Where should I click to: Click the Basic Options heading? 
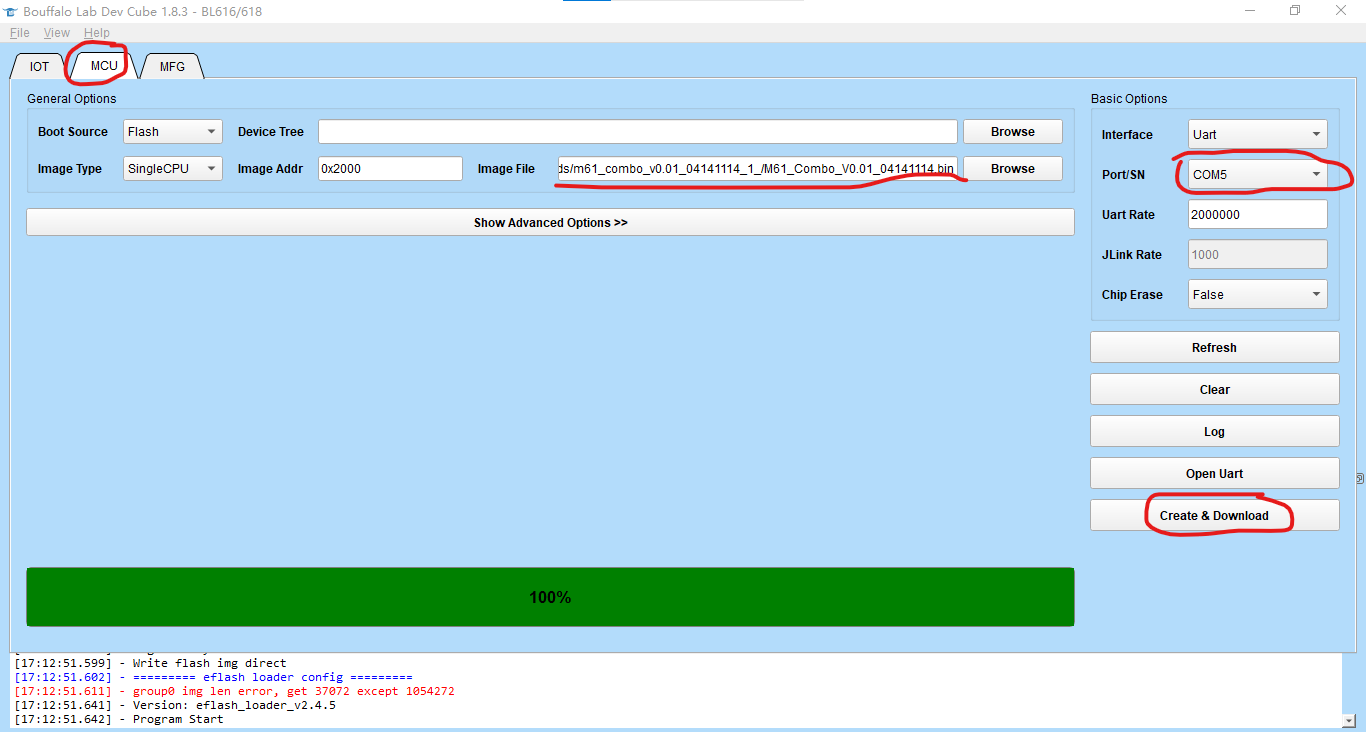point(1129,99)
